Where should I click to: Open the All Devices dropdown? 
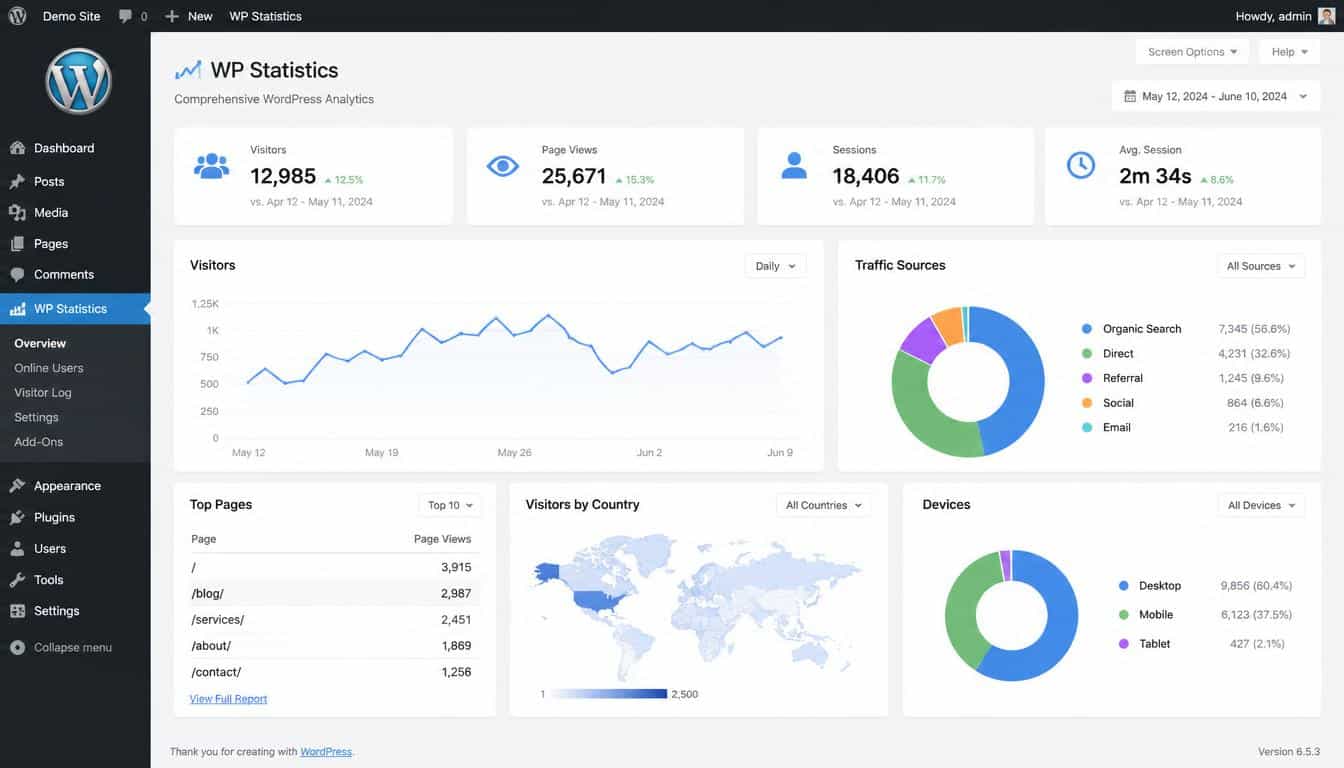coord(1261,505)
